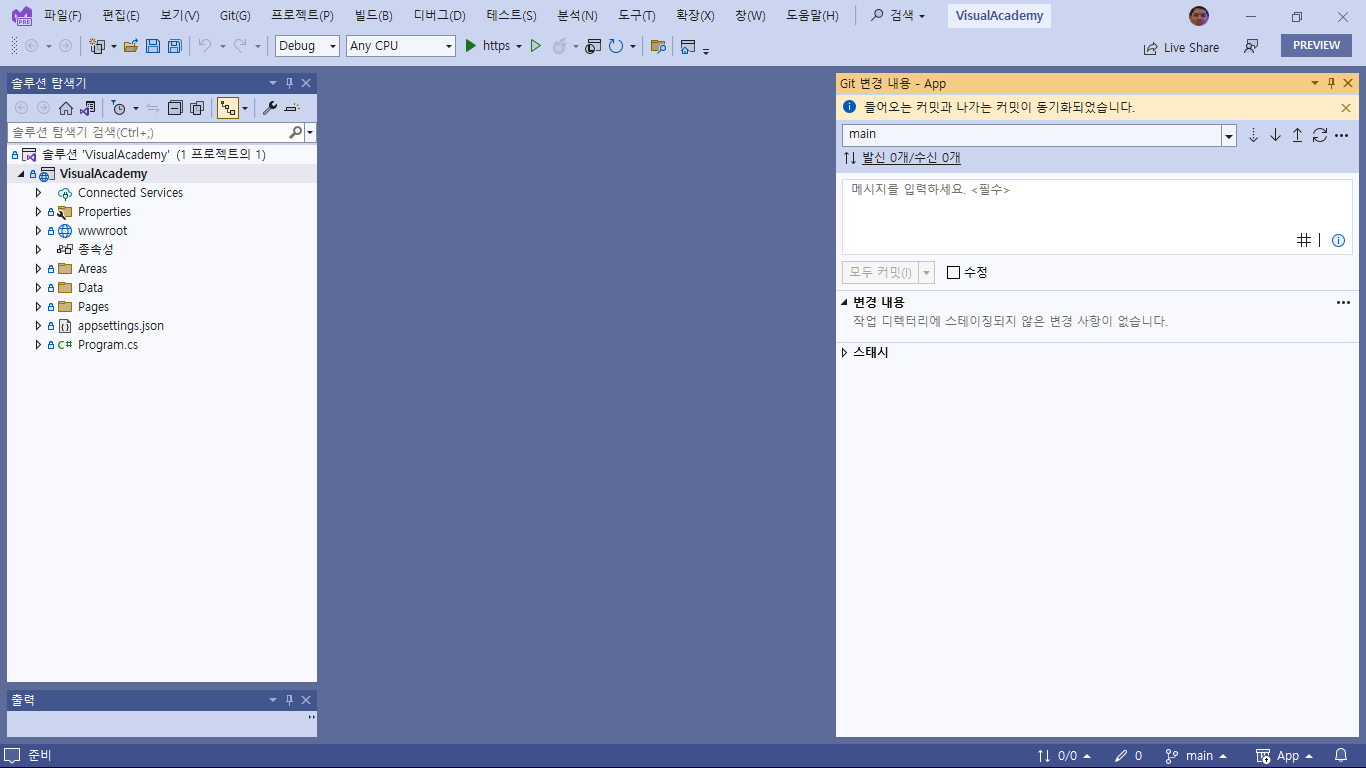Click the Git fetch dotted-arrow icon
The image size is (1366, 768).
[1253, 135]
